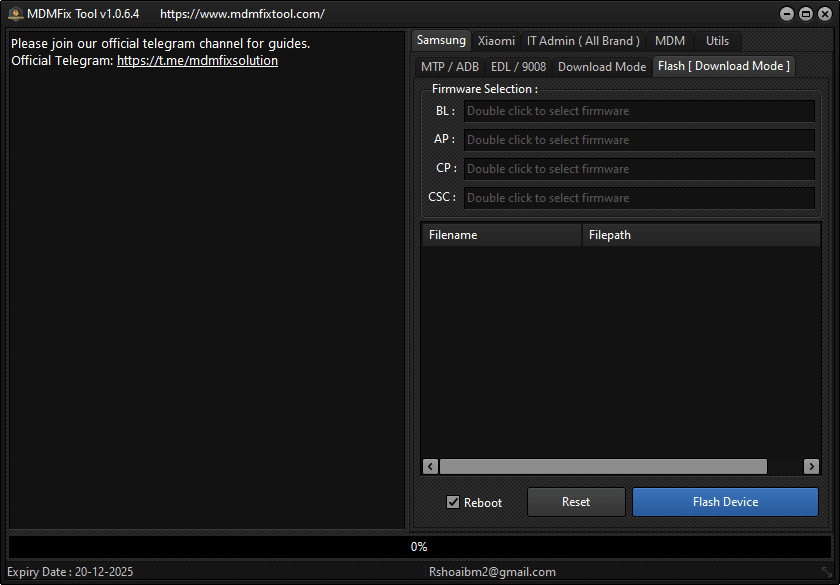Switch to the MTP / ADB tab
Screen dimensions: 840x585
tap(449, 66)
